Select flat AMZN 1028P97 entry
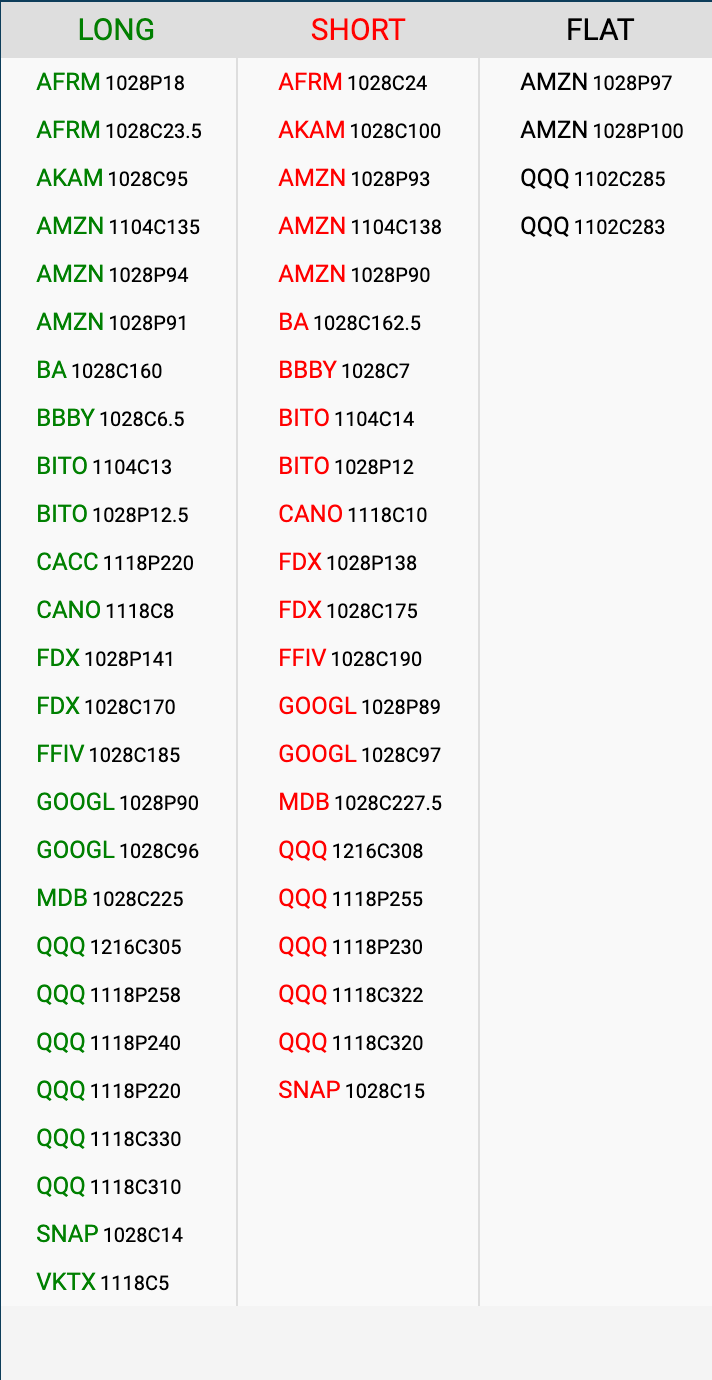 pyautogui.click(x=596, y=83)
